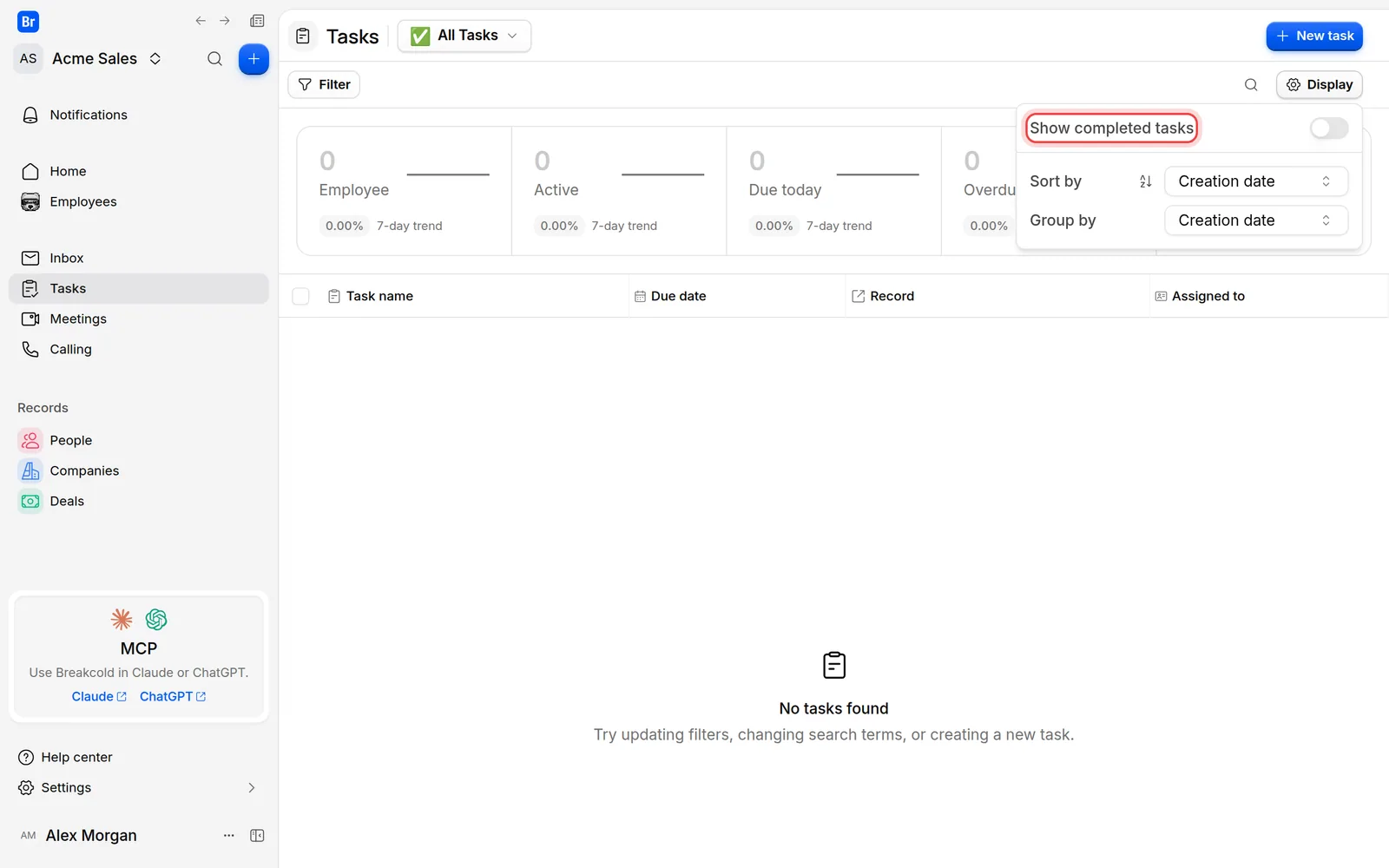Screen dimensions: 1389x868
Task: Click the Tasks page header icon
Action: 303,36
